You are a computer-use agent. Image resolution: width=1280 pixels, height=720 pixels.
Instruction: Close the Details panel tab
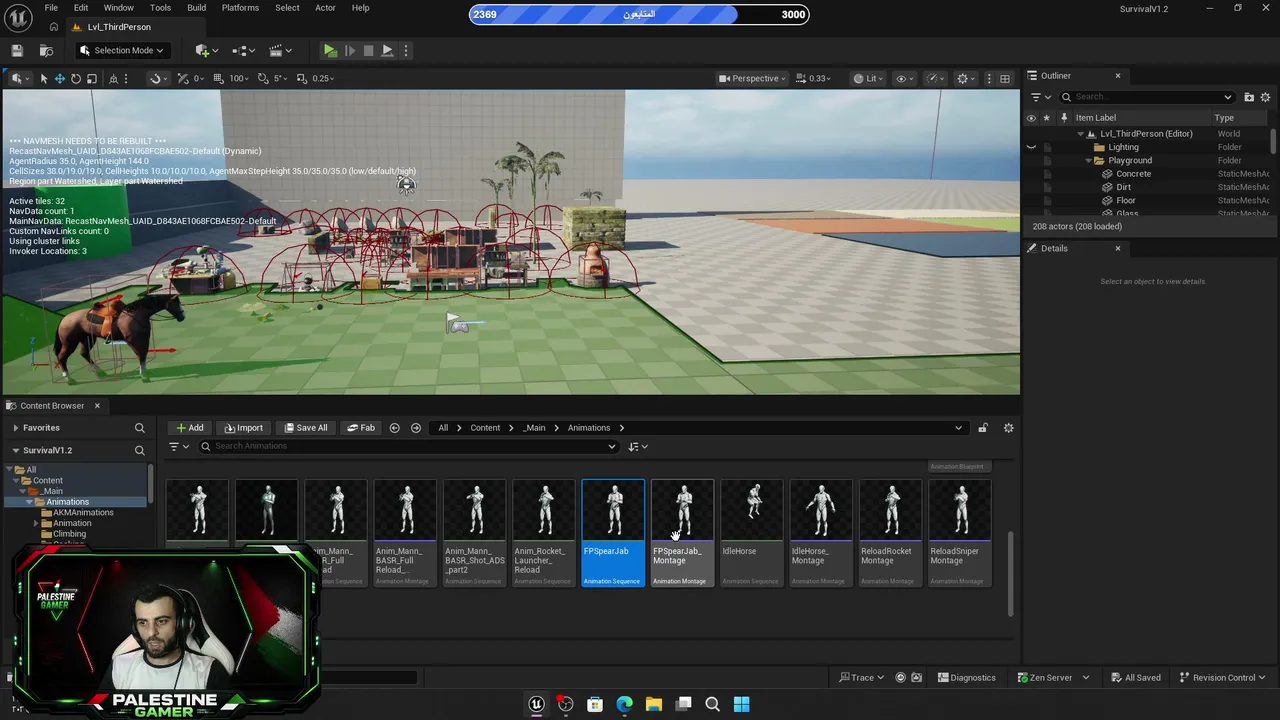click(x=1118, y=248)
